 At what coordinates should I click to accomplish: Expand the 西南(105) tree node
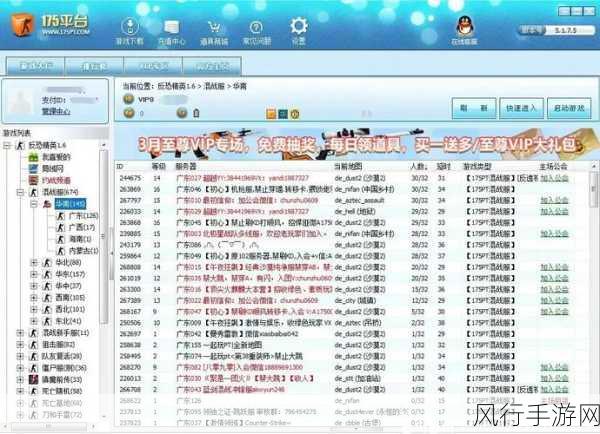click(34, 297)
